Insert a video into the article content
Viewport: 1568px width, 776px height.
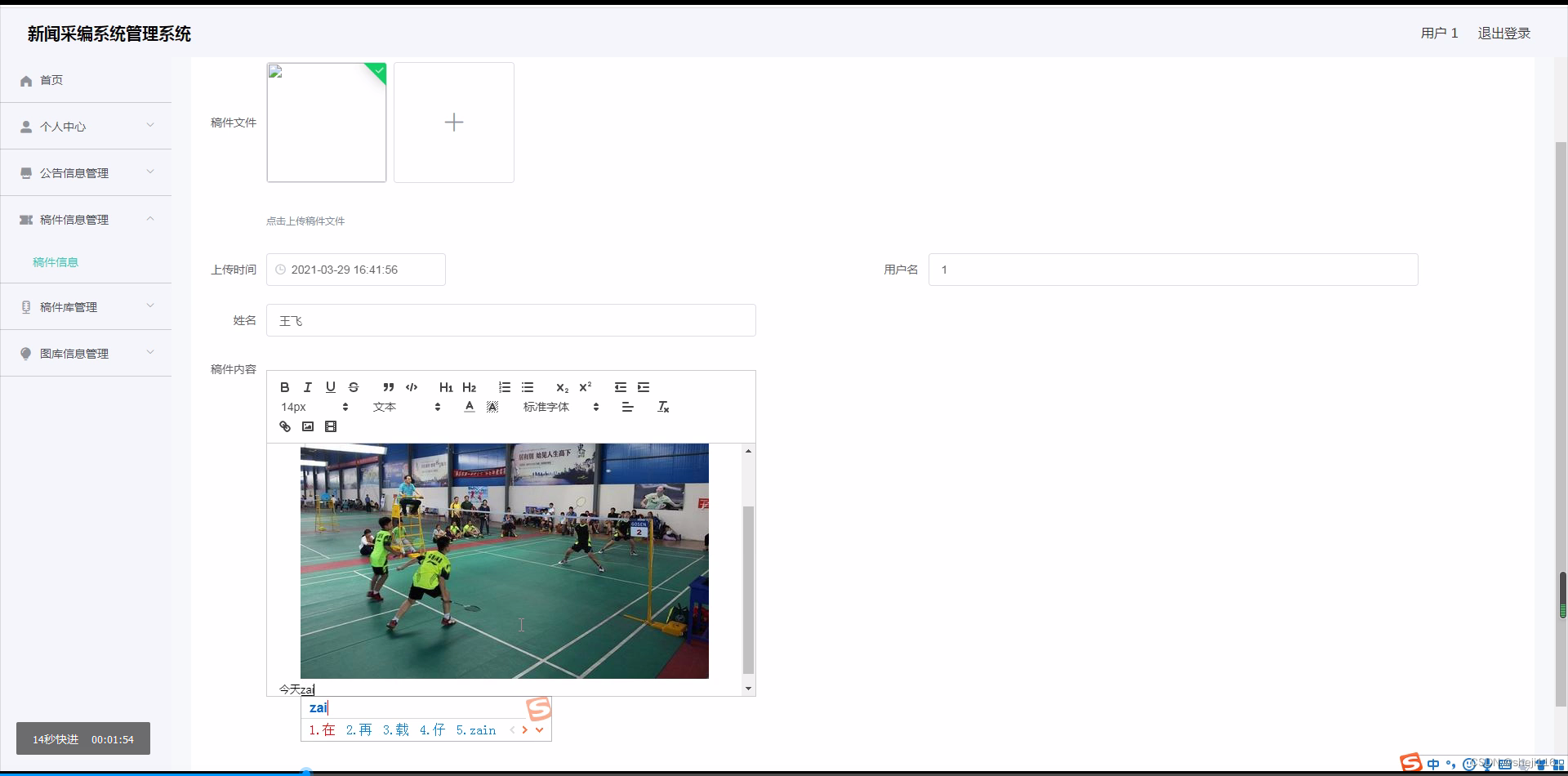(x=331, y=426)
